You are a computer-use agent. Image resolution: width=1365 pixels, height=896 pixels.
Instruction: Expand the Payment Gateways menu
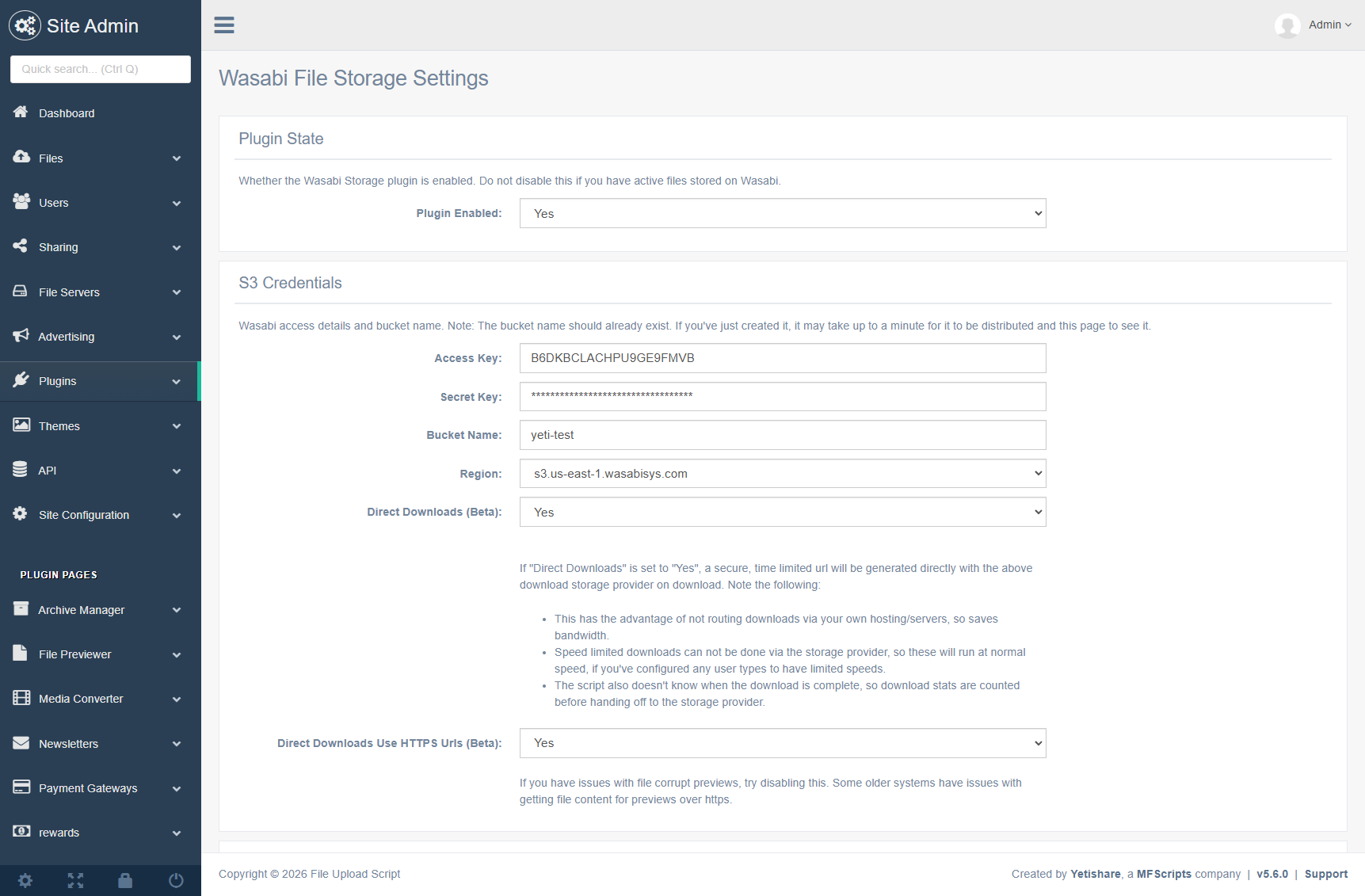tap(99, 788)
